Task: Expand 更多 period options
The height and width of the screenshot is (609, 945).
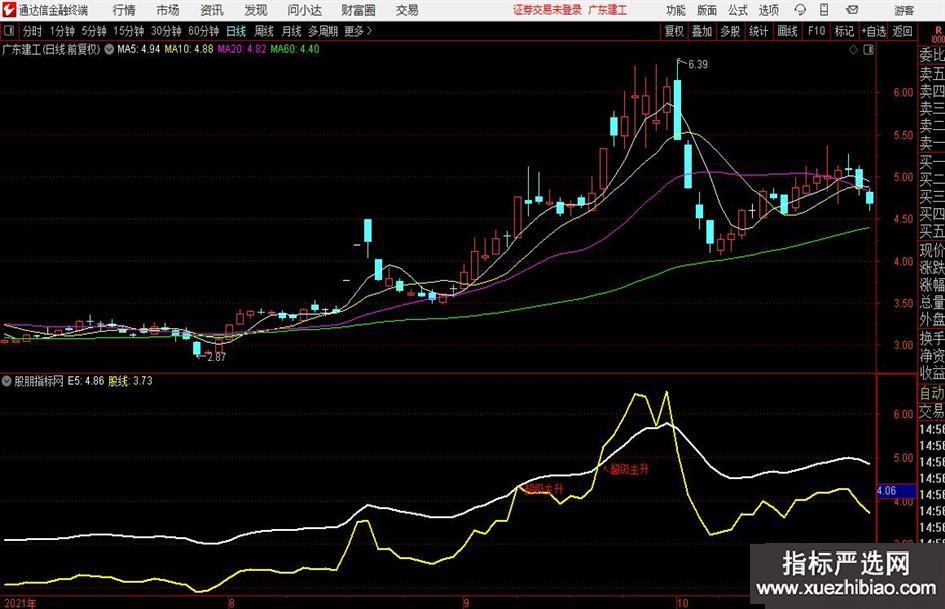Action: click(x=358, y=31)
